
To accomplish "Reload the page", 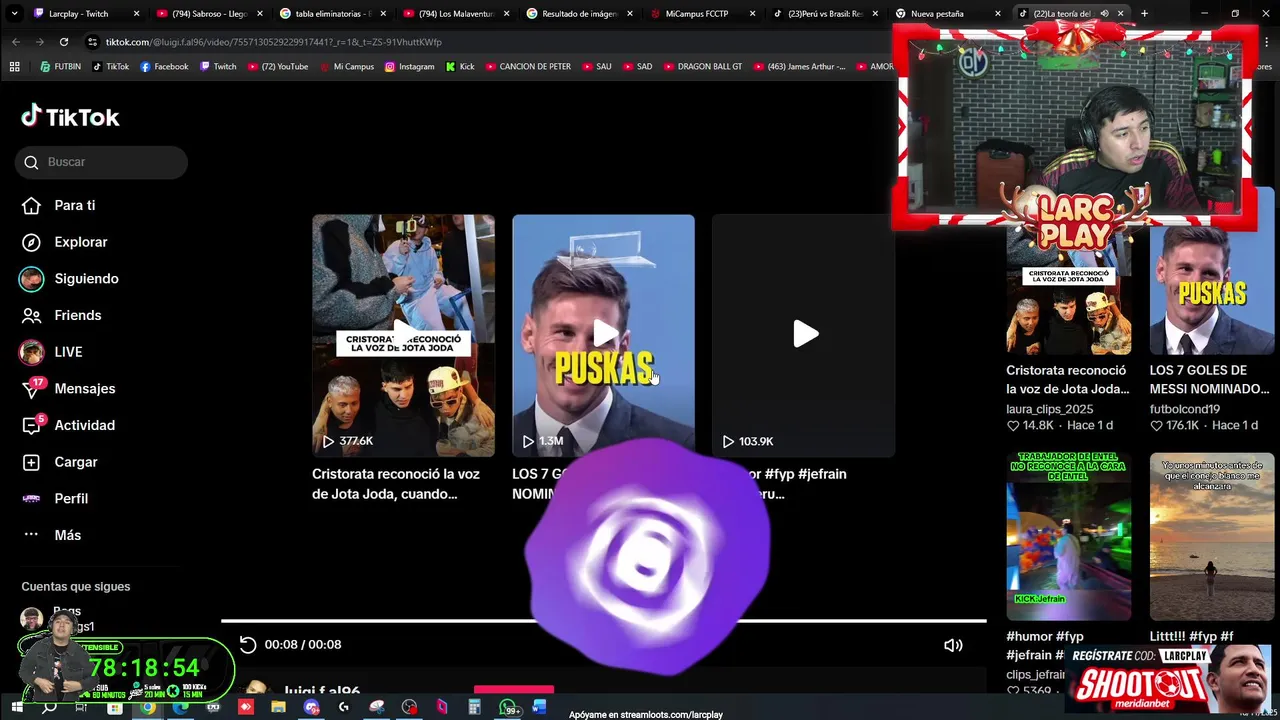I will pos(64,42).
